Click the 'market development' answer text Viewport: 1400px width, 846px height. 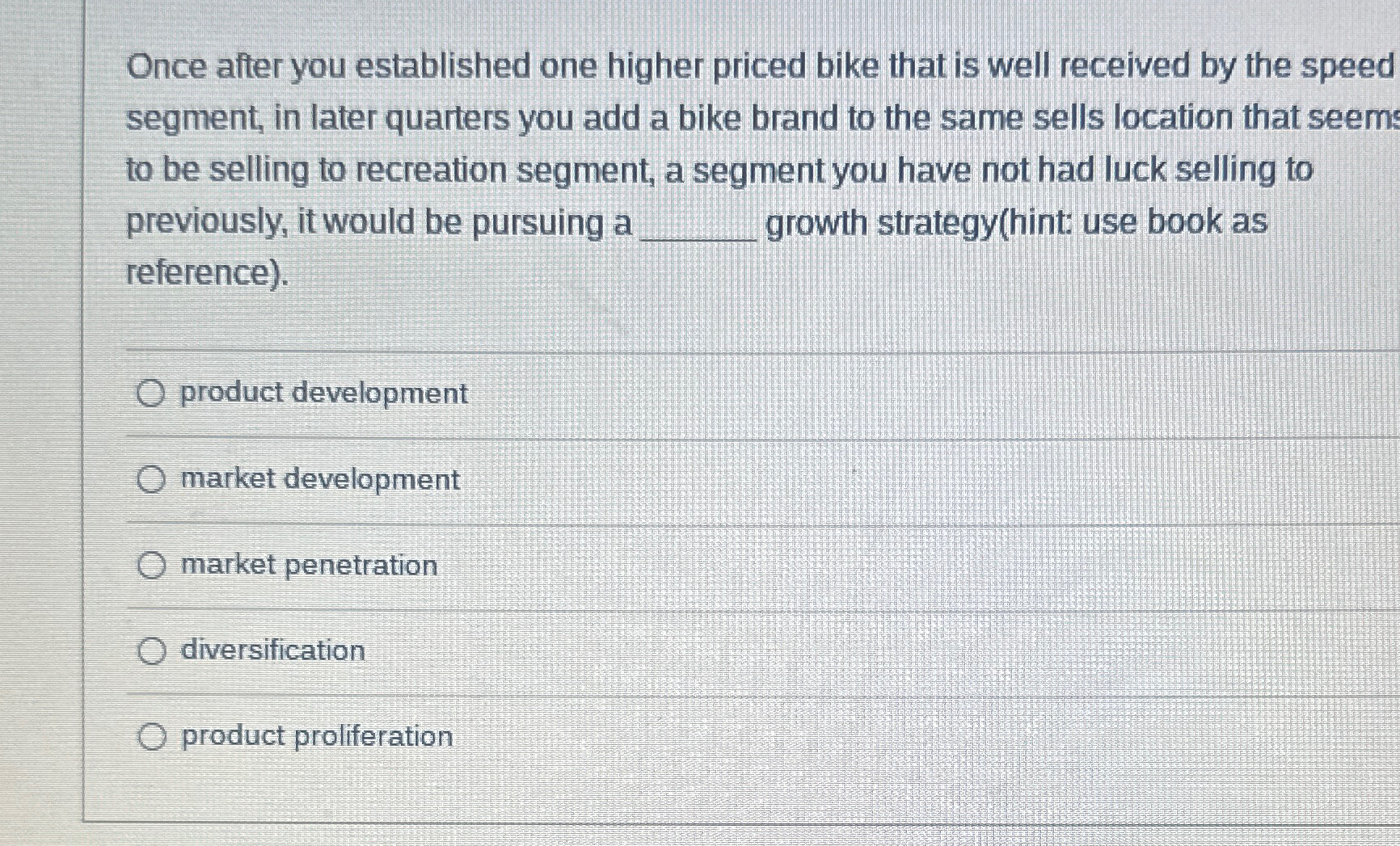pyautogui.click(x=320, y=479)
